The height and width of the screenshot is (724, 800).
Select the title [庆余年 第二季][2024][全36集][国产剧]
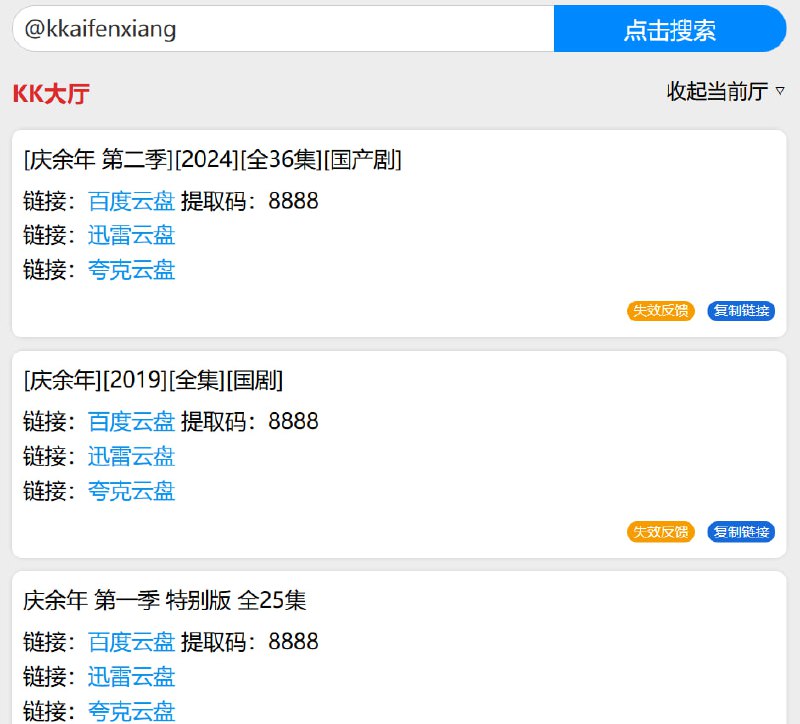pyautogui.click(x=212, y=160)
